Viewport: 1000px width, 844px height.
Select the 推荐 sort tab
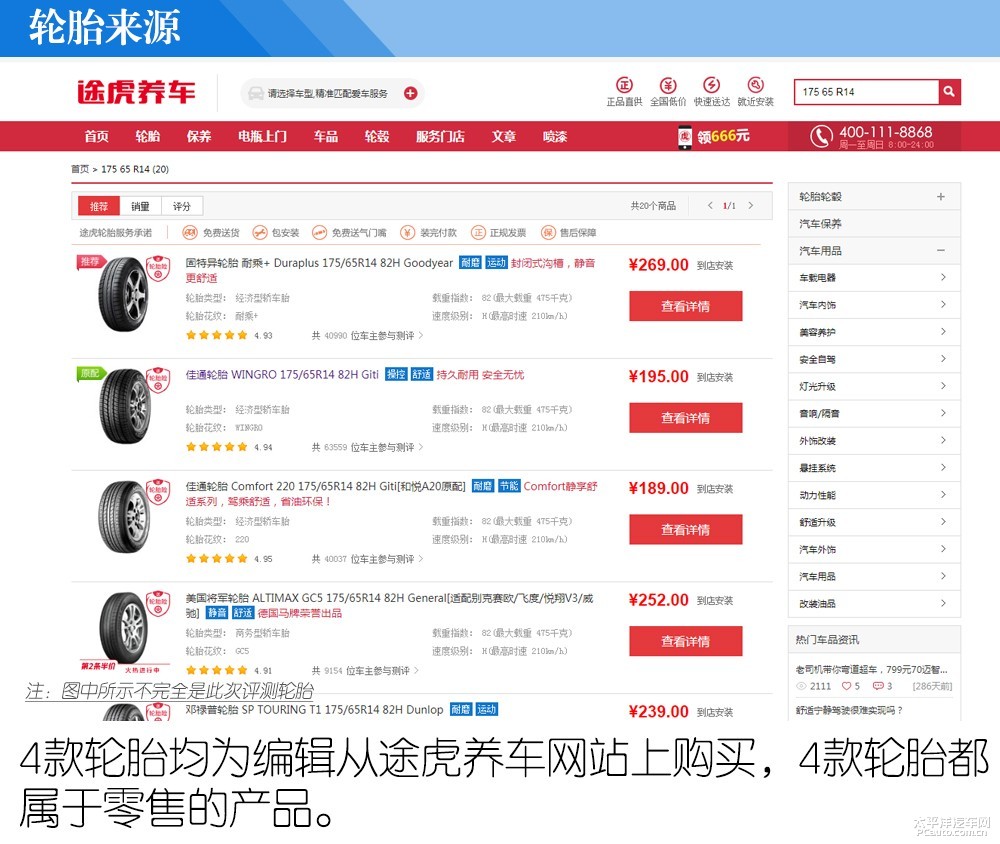point(99,206)
